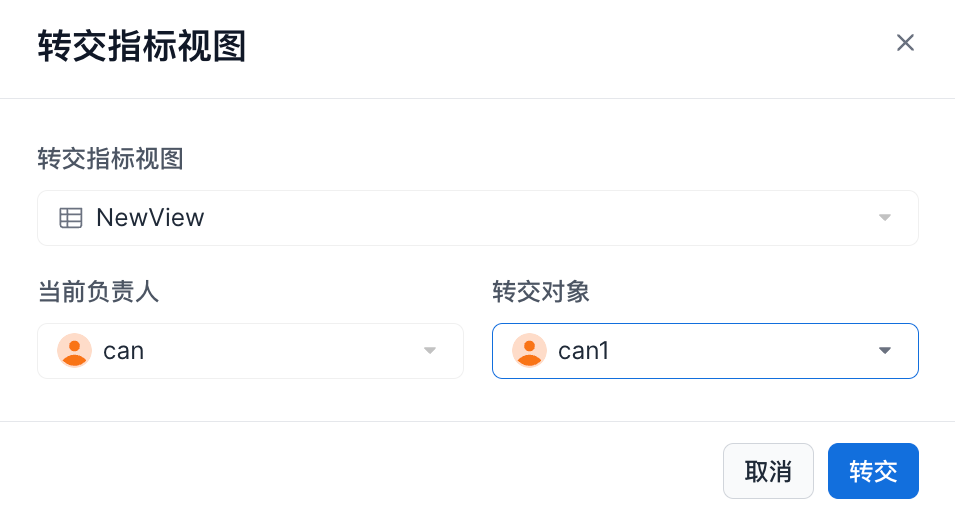
Task: Open the 当前负责人 dropdown arrow
Action: (430, 351)
